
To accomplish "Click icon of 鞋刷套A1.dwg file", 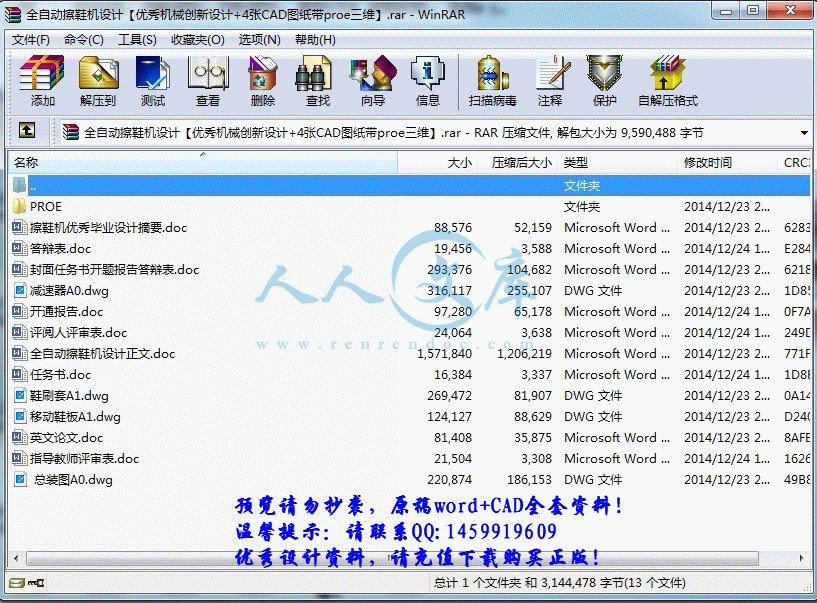I will point(19,396).
